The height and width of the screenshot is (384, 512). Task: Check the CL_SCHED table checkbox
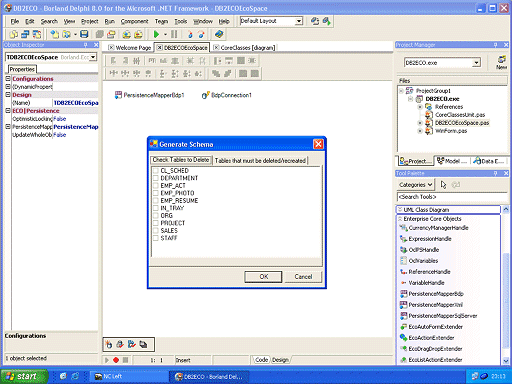[x=155, y=170]
